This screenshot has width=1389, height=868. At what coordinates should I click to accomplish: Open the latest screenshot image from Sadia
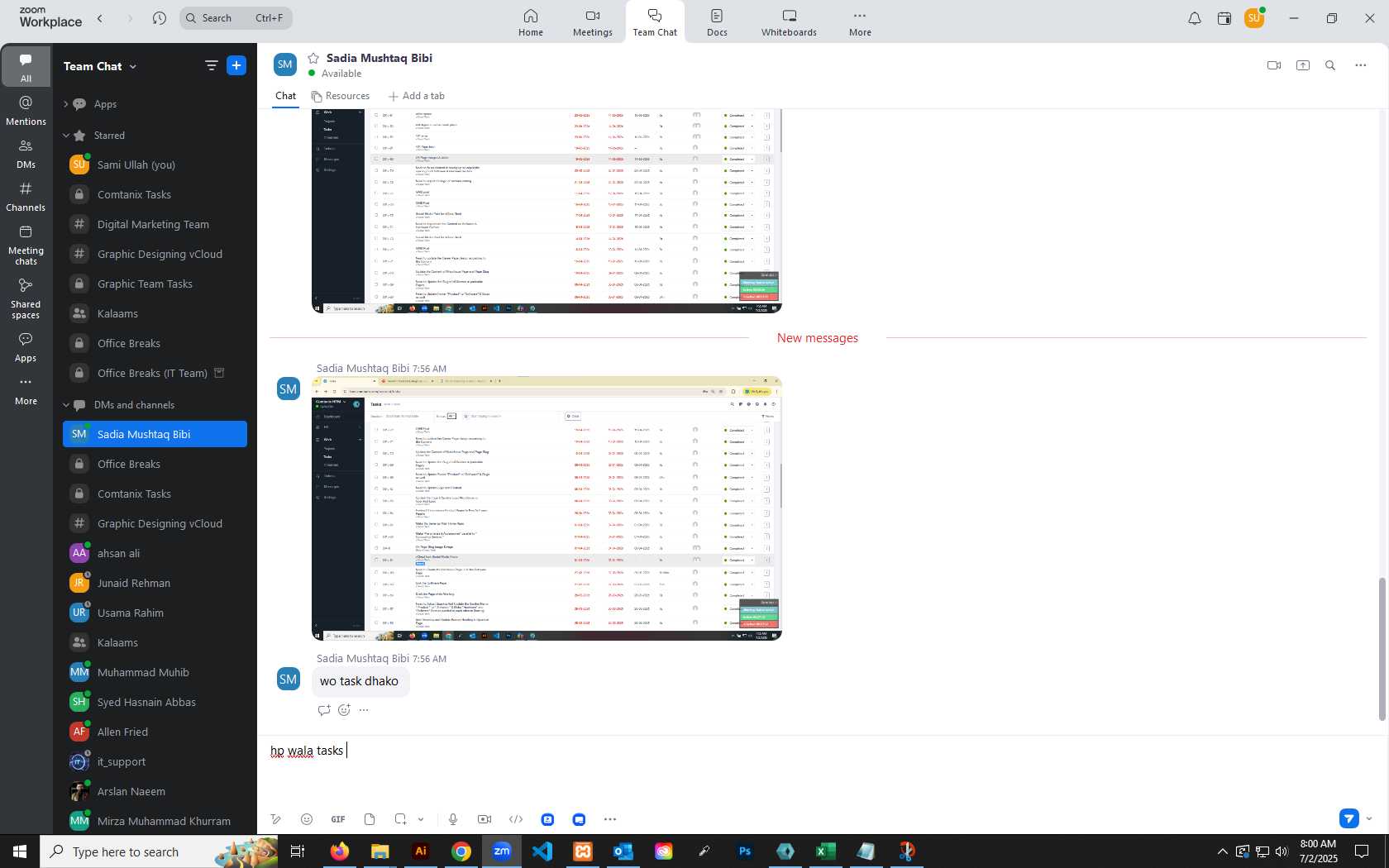(x=547, y=508)
